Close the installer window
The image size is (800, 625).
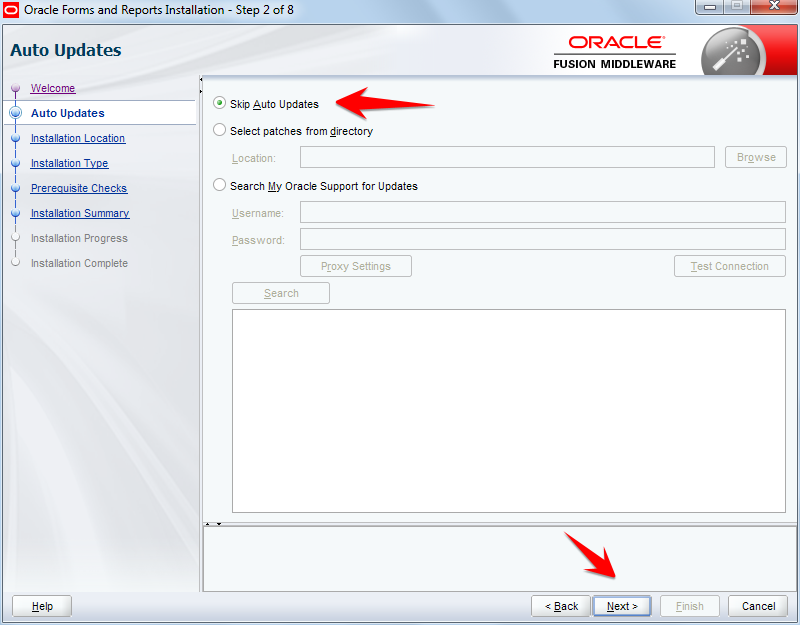(x=774, y=7)
